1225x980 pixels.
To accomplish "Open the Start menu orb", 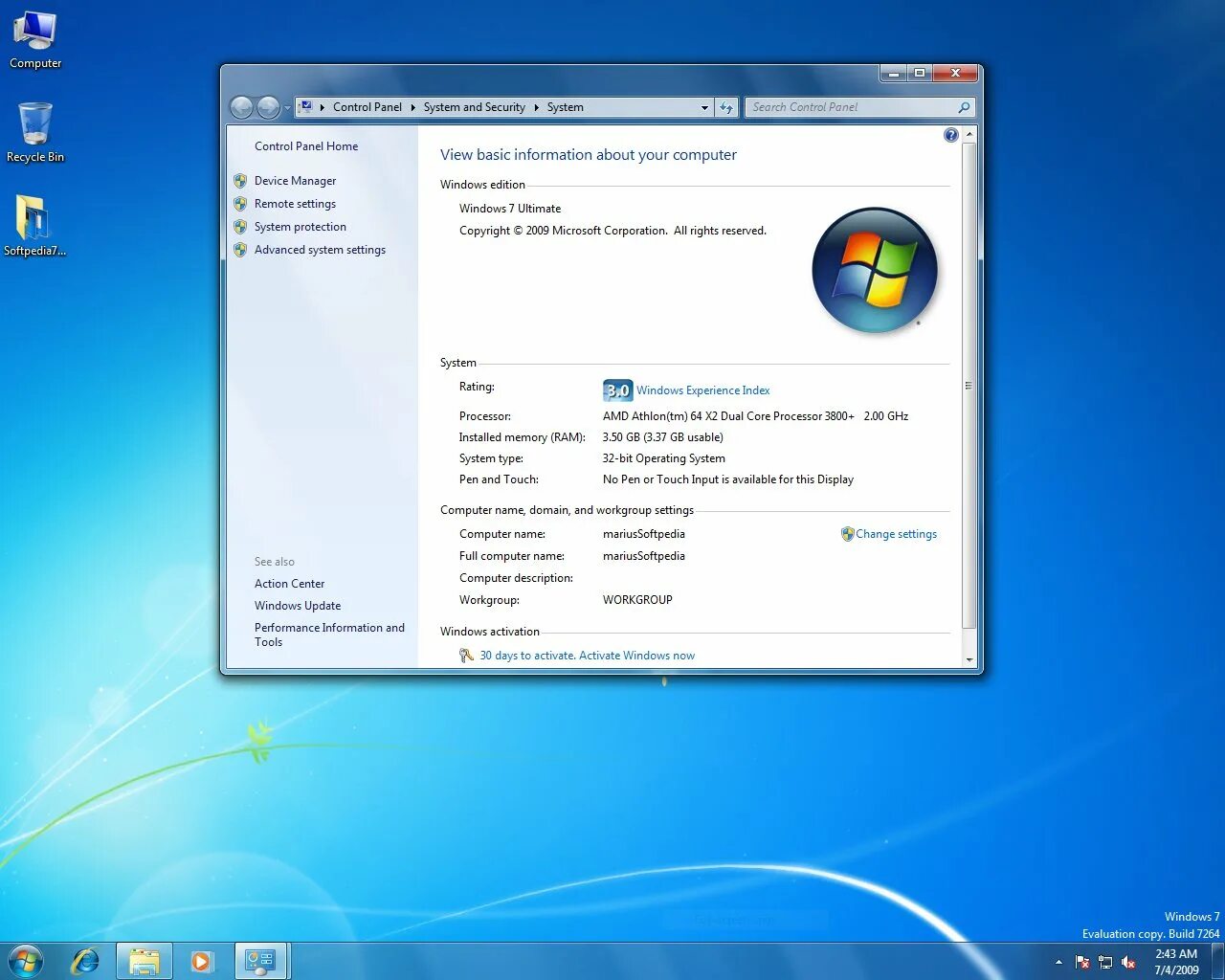I will 25,961.
